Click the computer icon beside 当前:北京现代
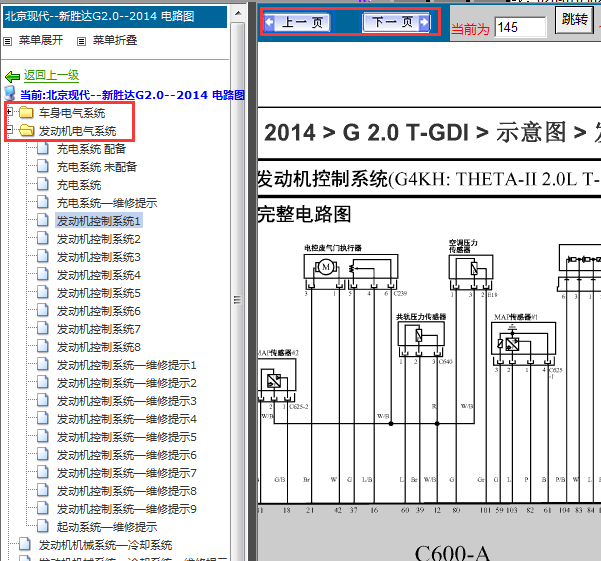The image size is (601, 561). click(10, 93)
